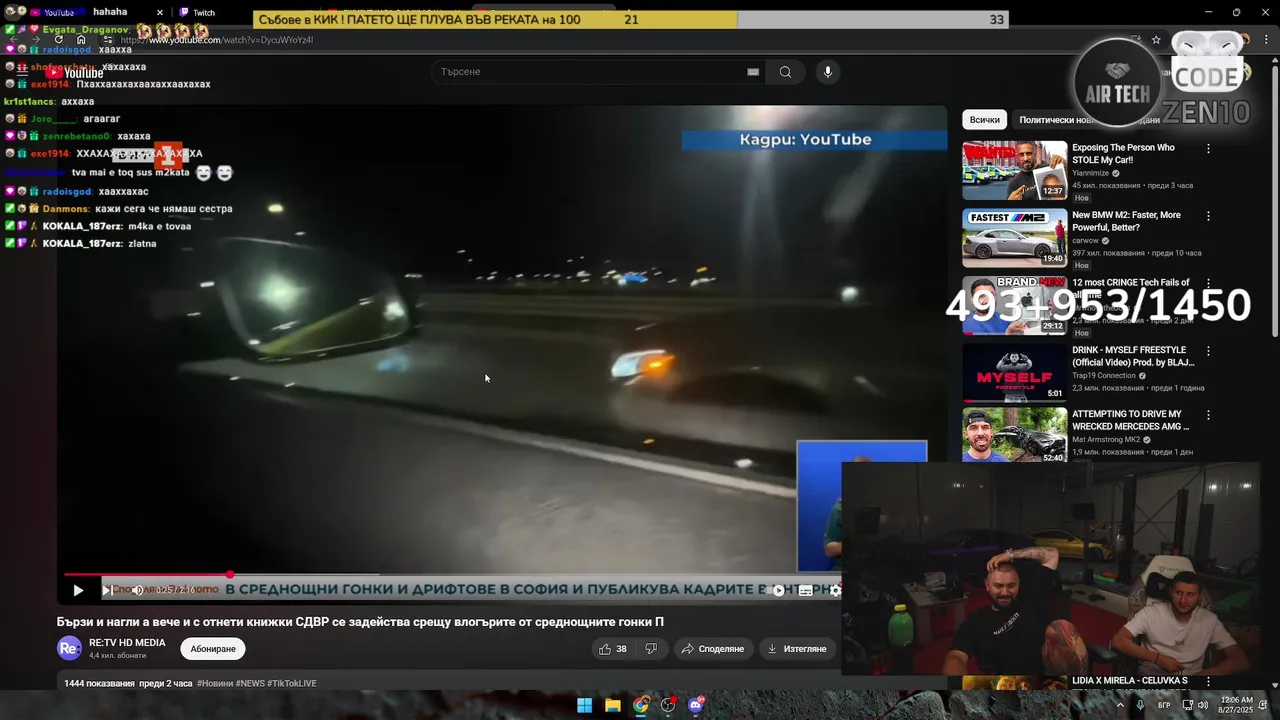The width and height of the screenshot is (1280, 720).
Task: Open options for ATTEMPTING TO DRIVE video
Action: point(1208,415)
